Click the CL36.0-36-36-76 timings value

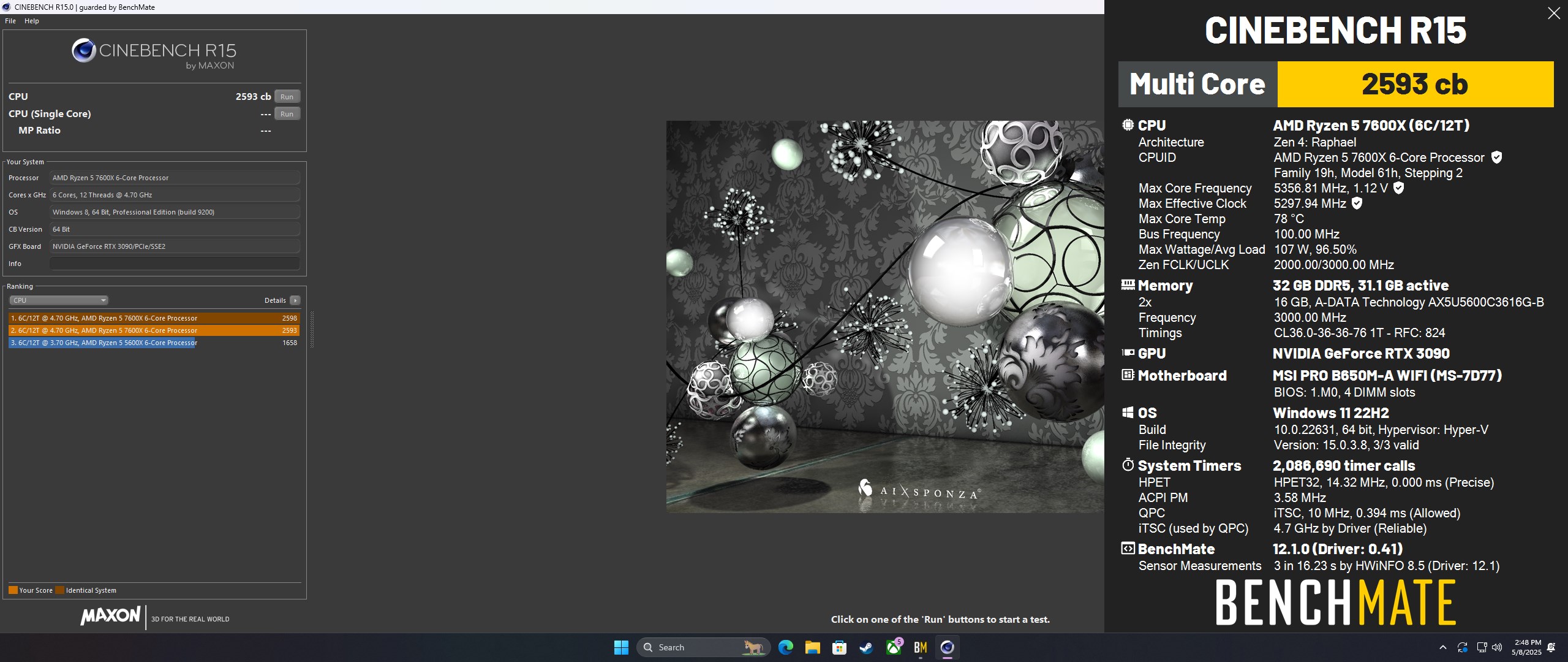click(1359, 333)
